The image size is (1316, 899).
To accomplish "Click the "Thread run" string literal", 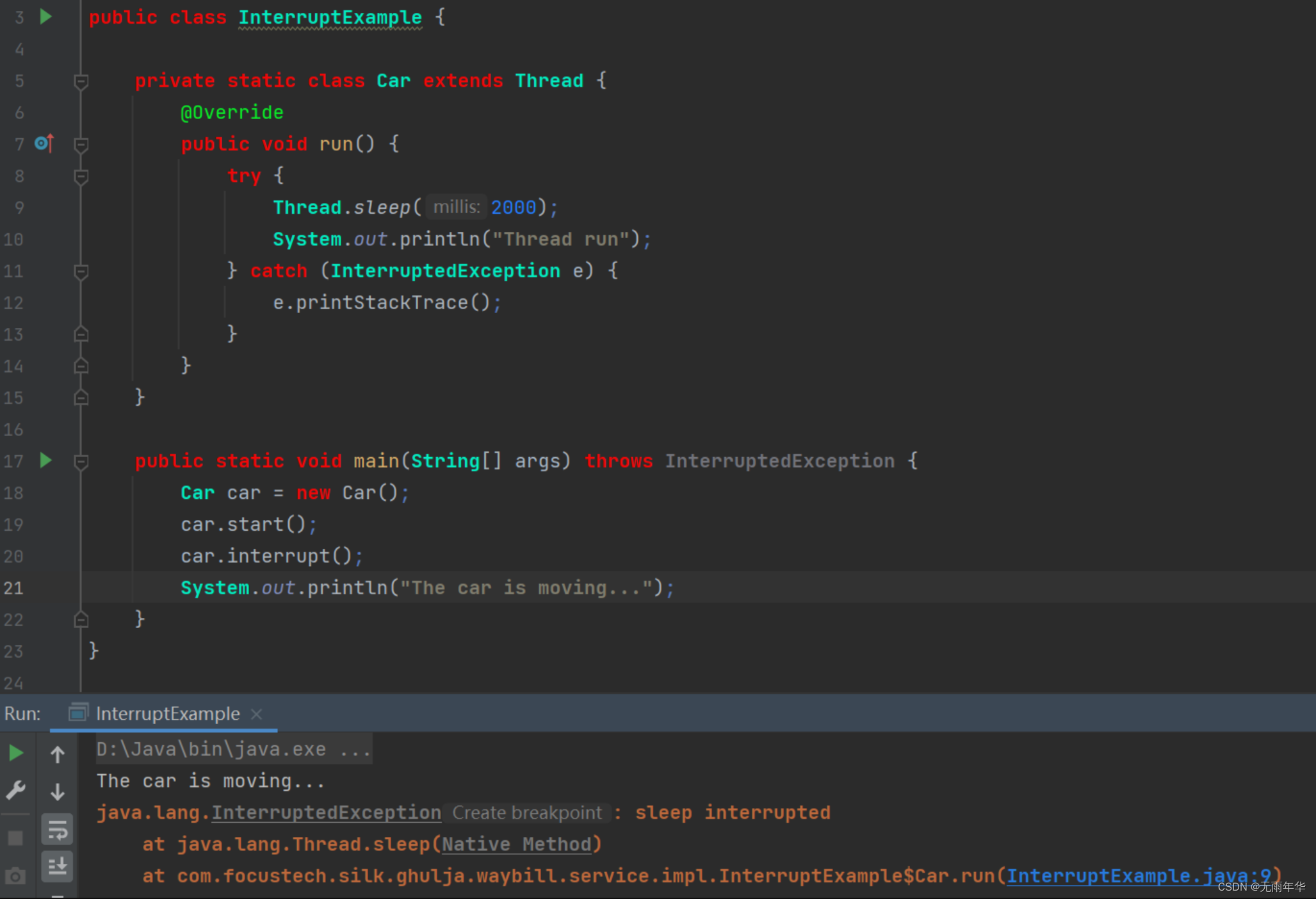I will [x=561, y=239].
